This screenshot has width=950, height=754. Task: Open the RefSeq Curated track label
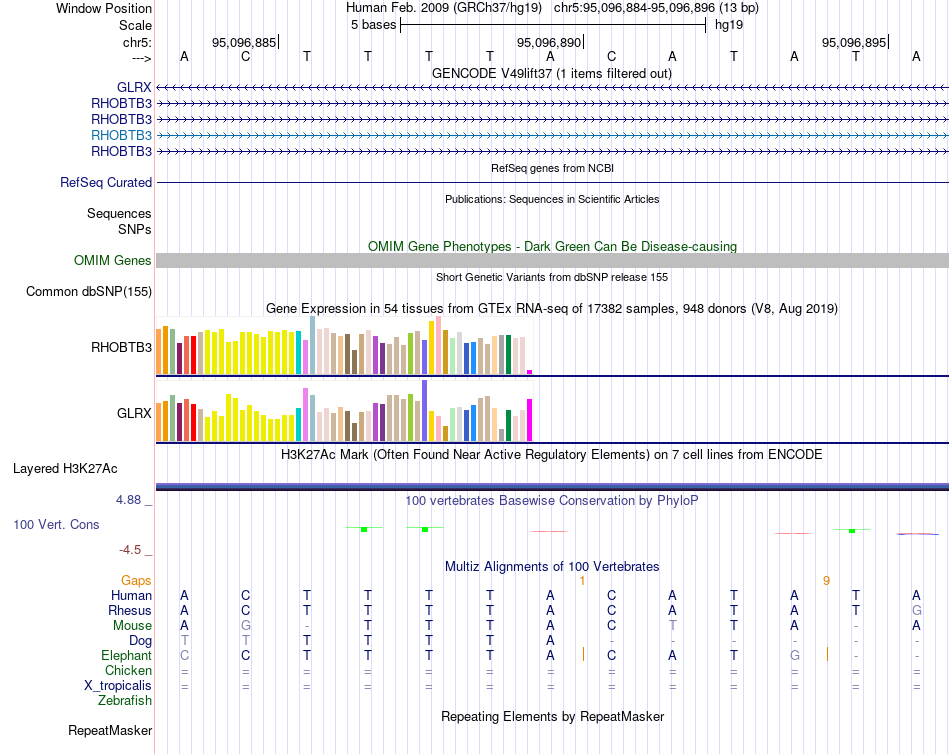tap(106, 182)
